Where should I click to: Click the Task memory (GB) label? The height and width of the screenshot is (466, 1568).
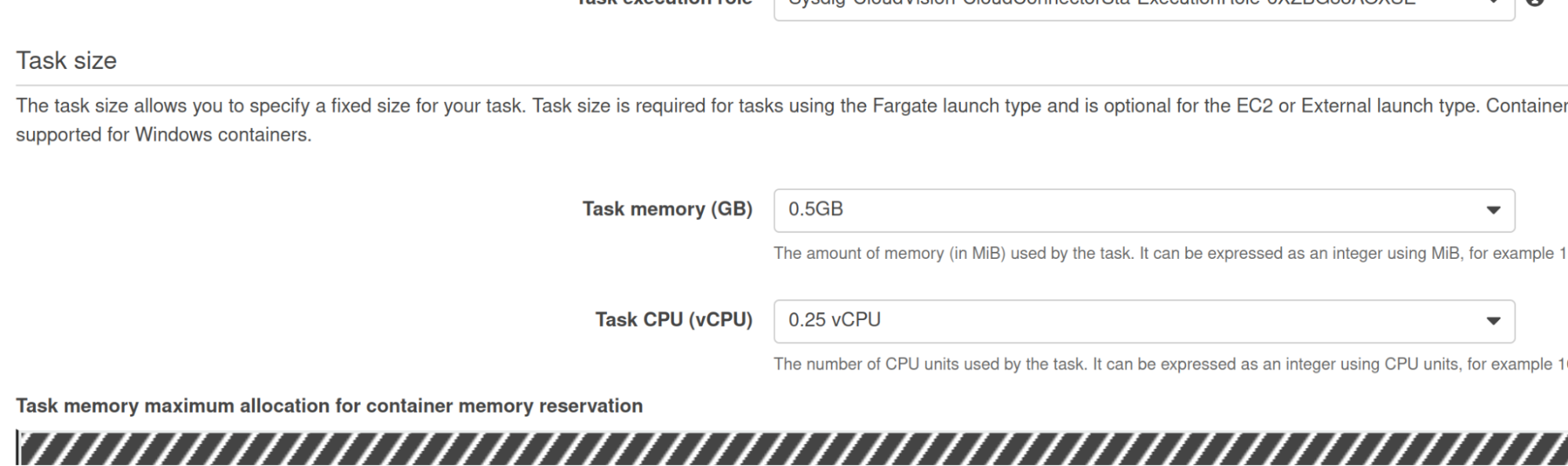(667, 209)
